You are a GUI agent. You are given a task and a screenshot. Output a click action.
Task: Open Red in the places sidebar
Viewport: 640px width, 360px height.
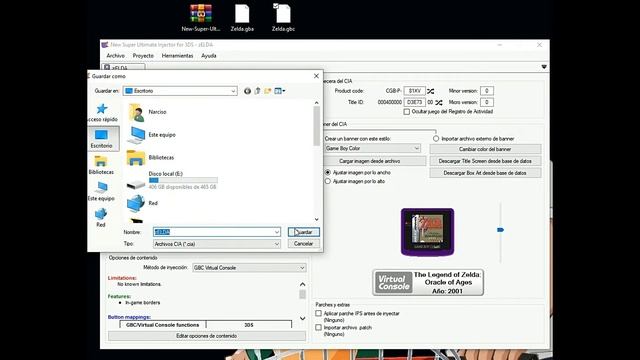(x=101, y=218)
